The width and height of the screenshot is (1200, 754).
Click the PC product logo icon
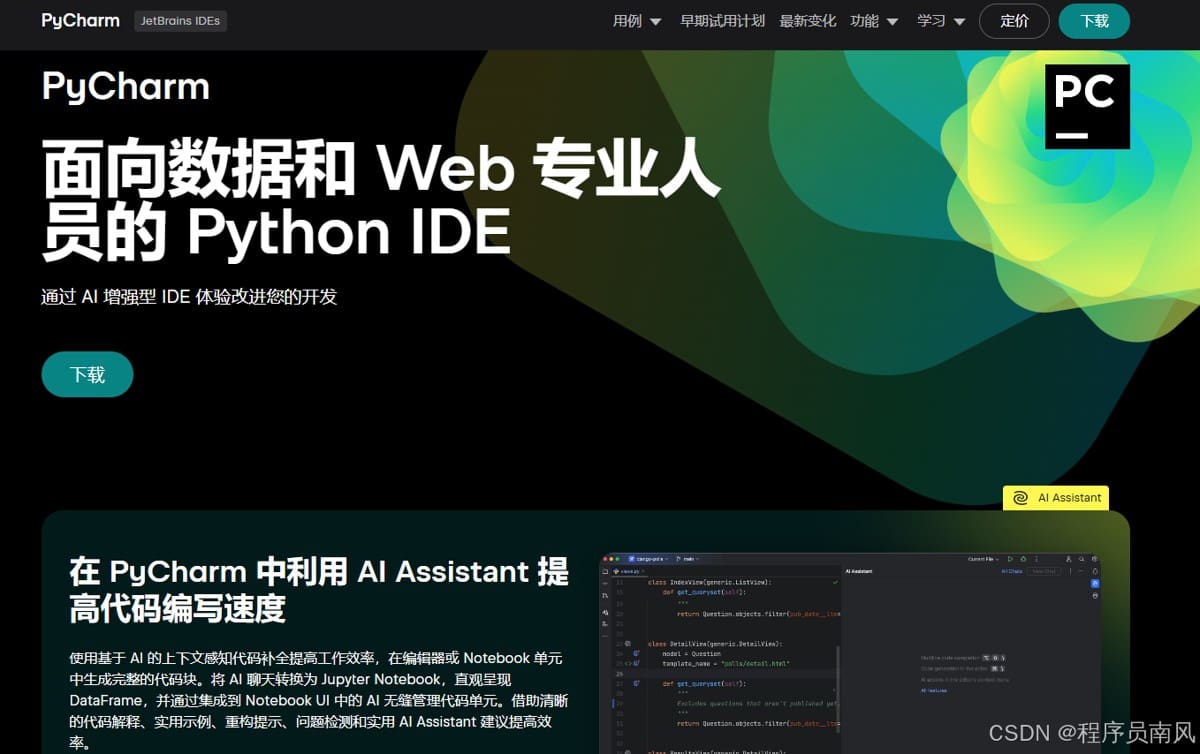(x=1087, y=107)
